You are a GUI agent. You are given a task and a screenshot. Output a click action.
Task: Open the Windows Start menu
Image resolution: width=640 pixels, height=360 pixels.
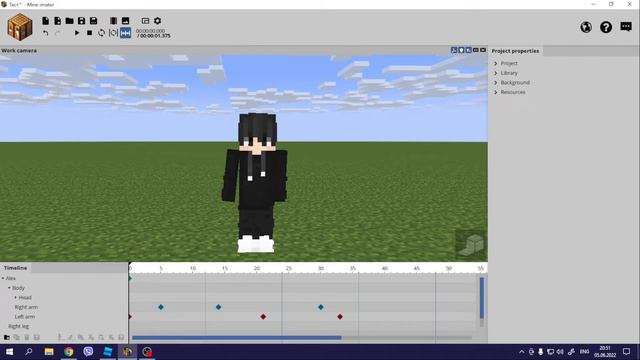tap(9, 351)
